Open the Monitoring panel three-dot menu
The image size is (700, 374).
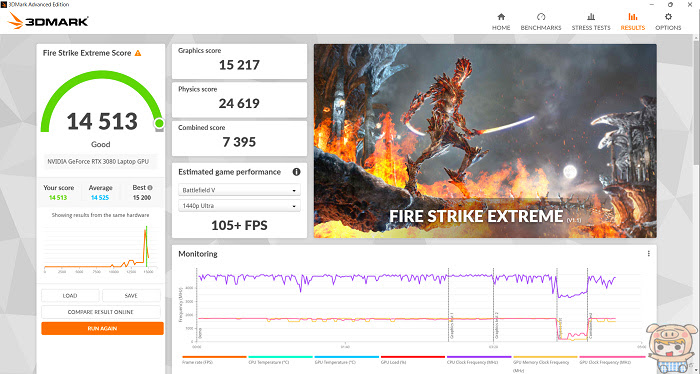pos(648,253)
